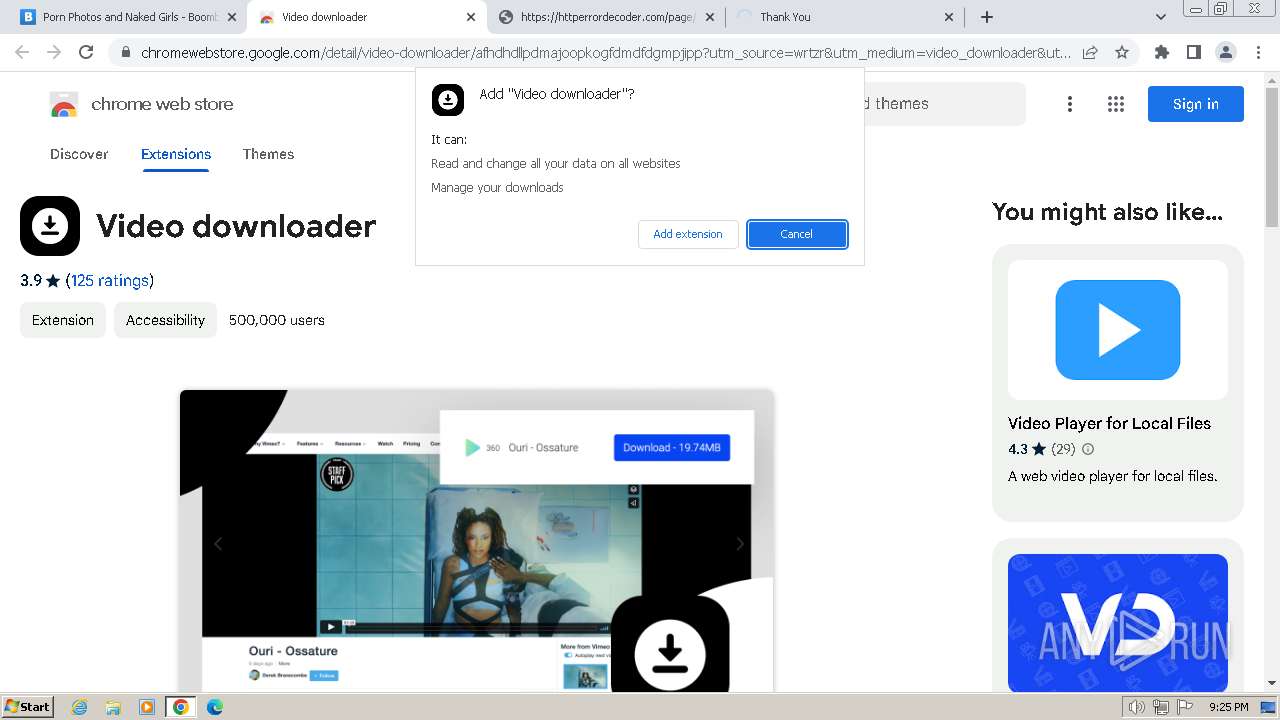Click the Video downloader page heading

(x=236, y=226)
